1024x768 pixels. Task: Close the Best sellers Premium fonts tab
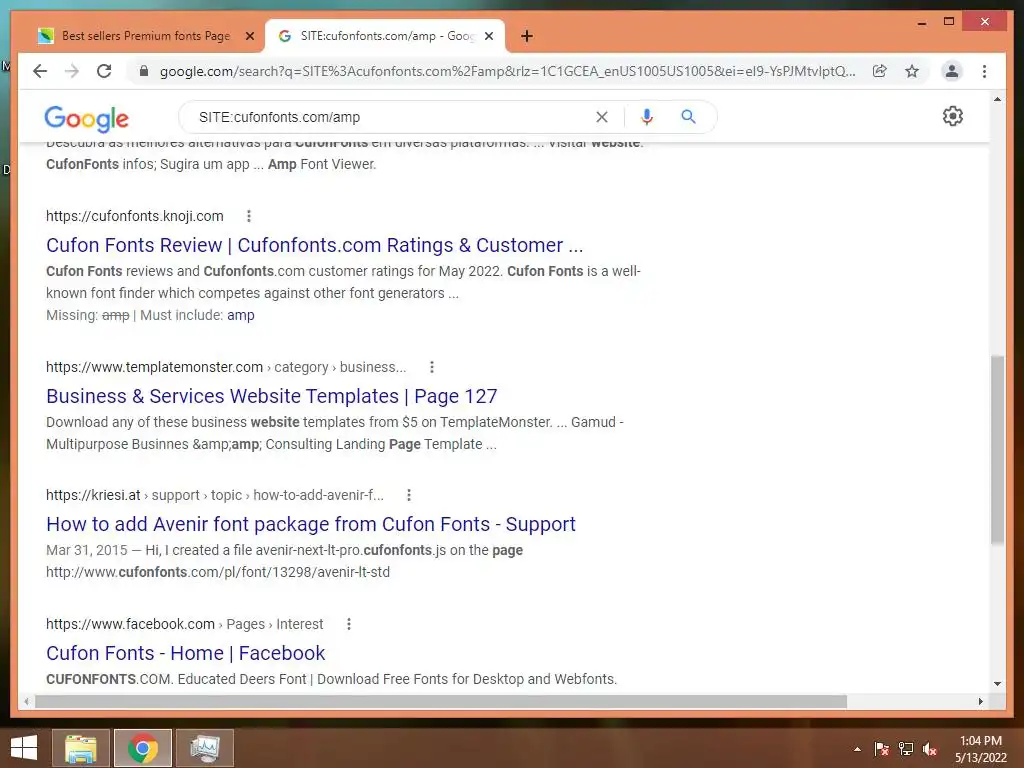pos(249,36)
